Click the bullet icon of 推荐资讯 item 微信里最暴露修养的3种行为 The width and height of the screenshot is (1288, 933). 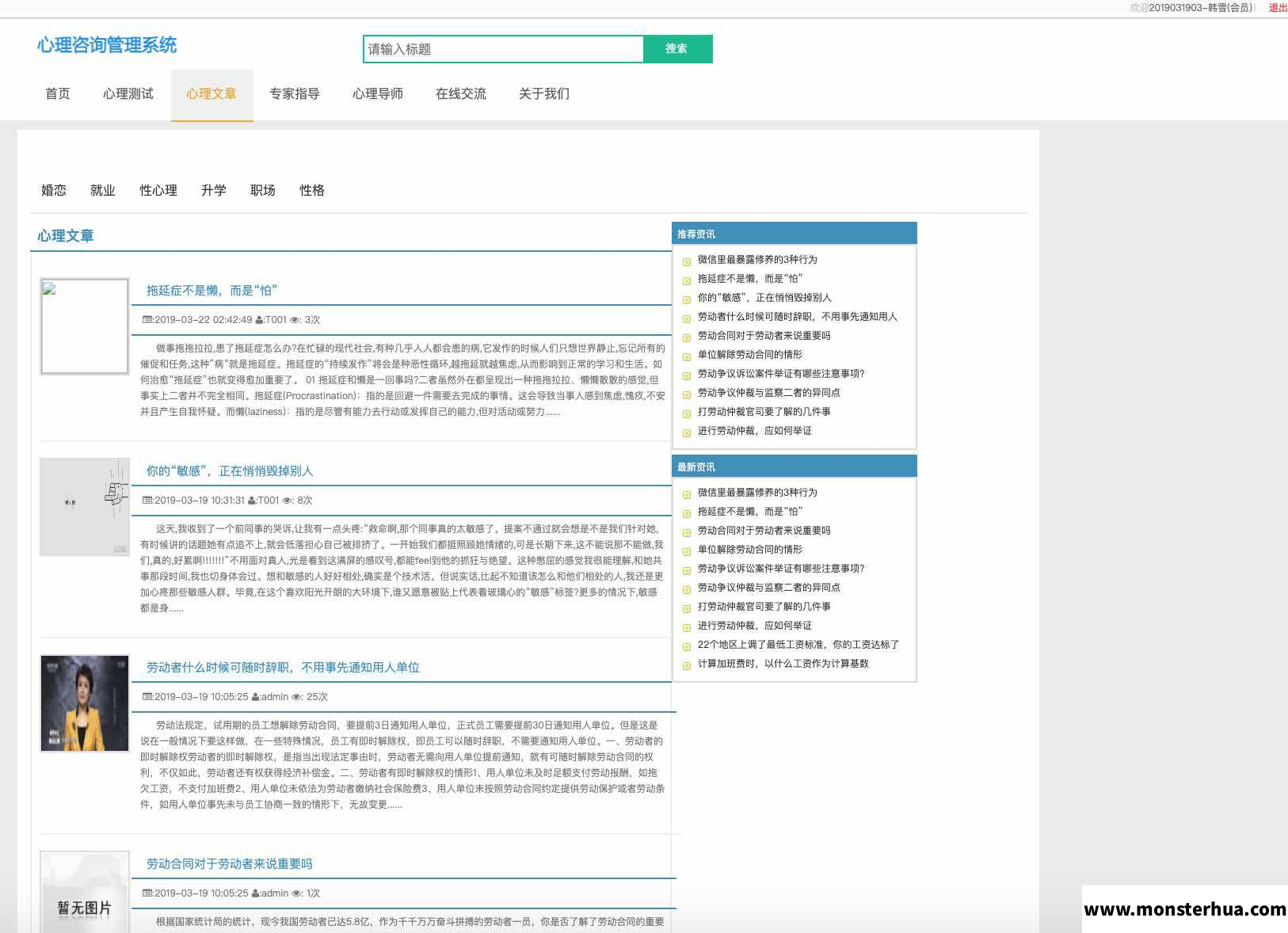pos(687,261)
